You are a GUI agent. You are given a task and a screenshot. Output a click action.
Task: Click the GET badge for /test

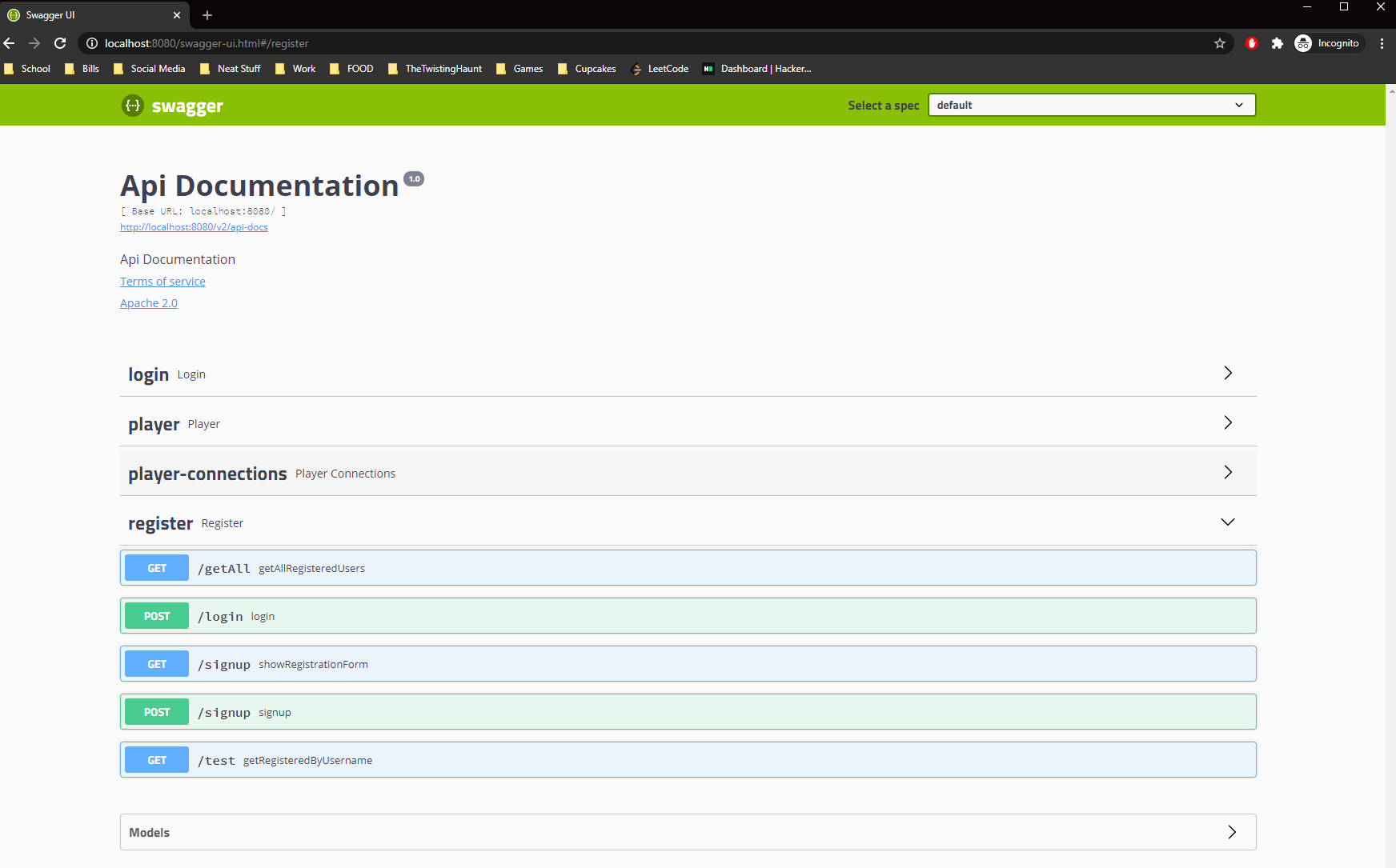coord(157,760)
